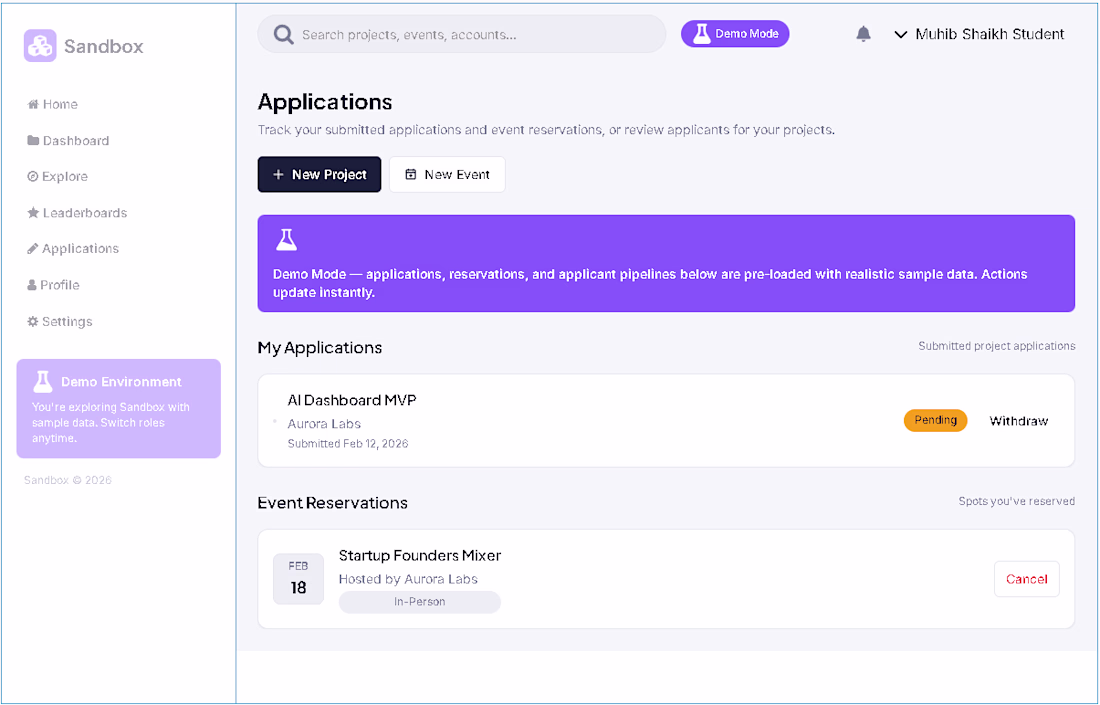Open the Explore page
Viewport: 1100px width, 705px height.
pos(58,177)
